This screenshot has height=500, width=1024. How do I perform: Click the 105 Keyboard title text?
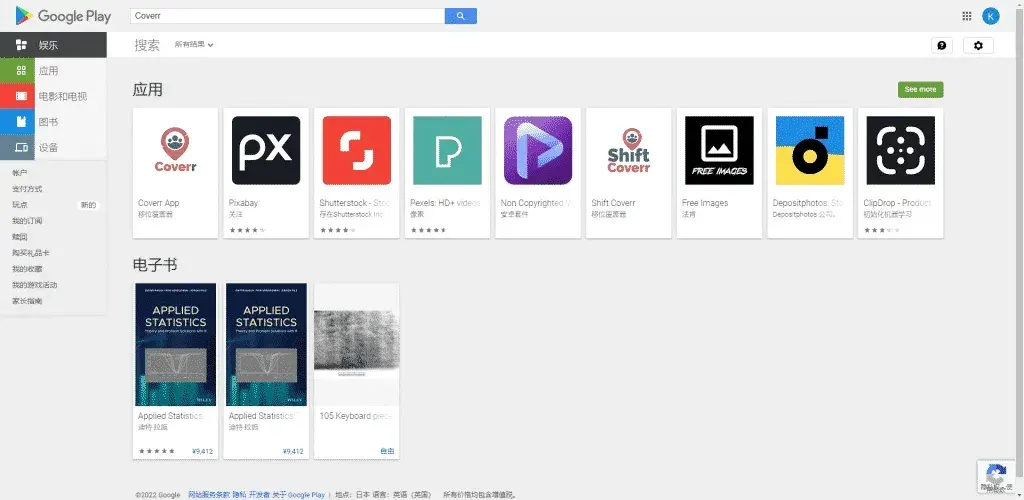point(355,416)
